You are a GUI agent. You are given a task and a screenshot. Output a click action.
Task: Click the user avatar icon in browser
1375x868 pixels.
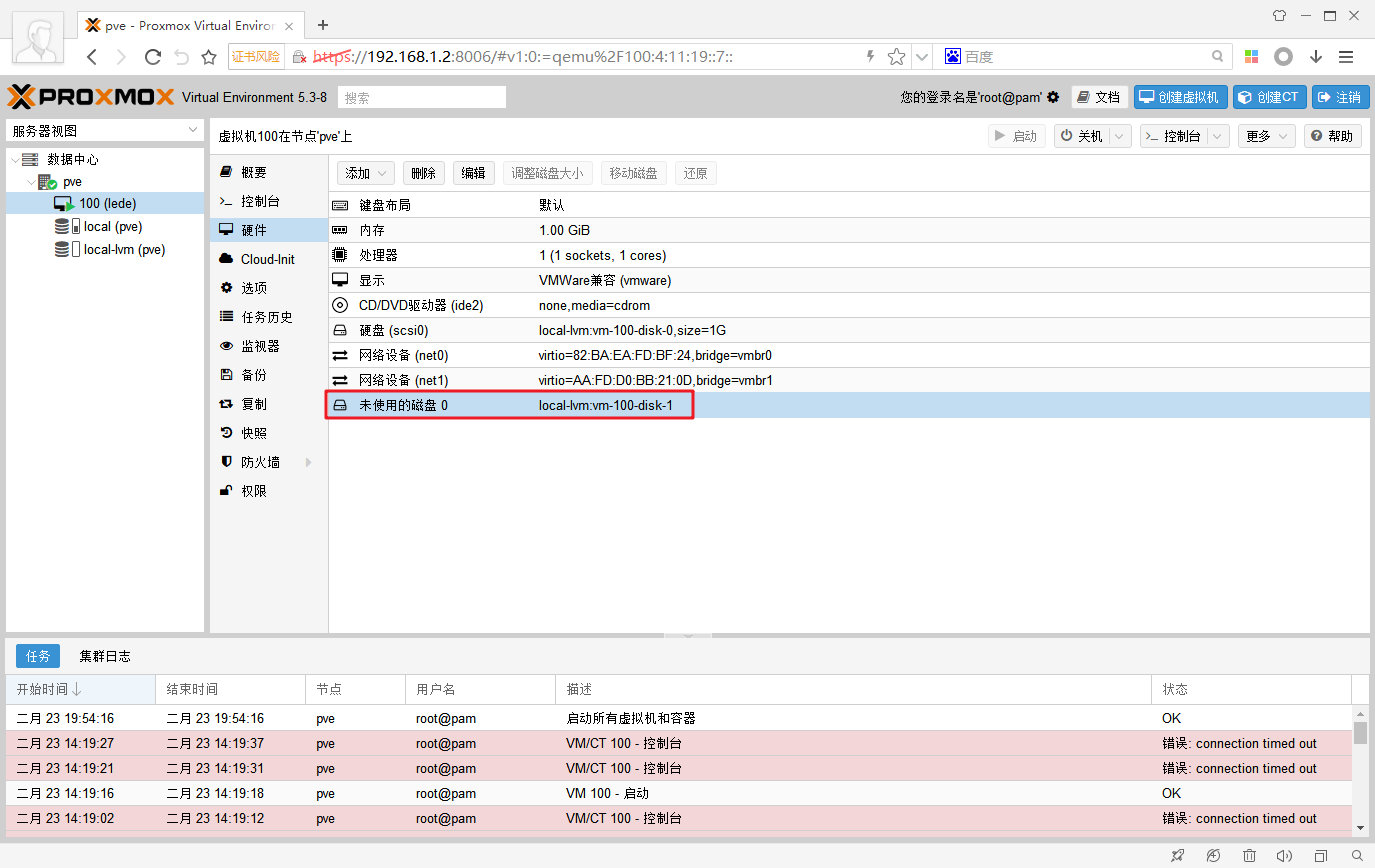click(40, 40)
